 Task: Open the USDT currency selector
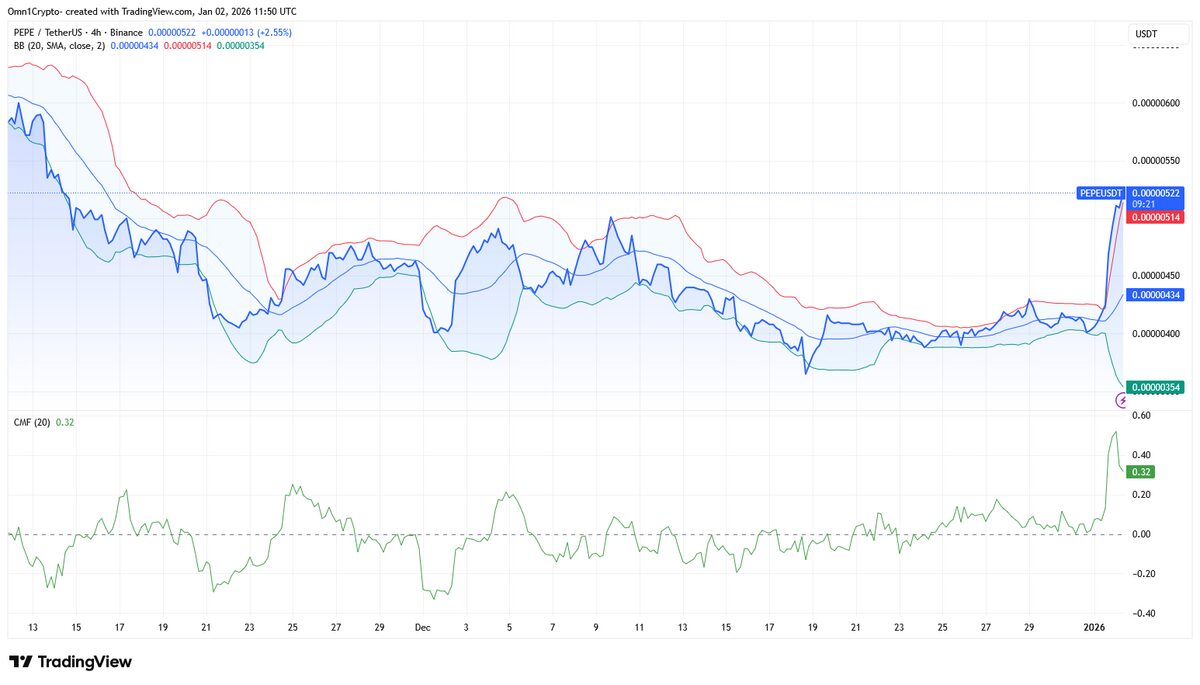pos(1146,34)
